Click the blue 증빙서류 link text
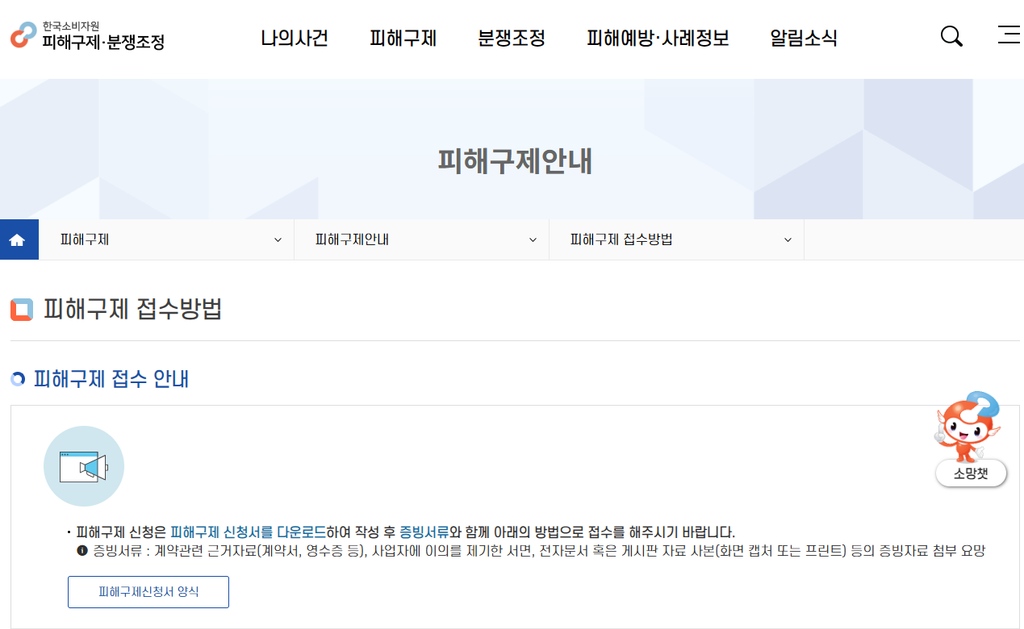 click(x=424, y=532)
